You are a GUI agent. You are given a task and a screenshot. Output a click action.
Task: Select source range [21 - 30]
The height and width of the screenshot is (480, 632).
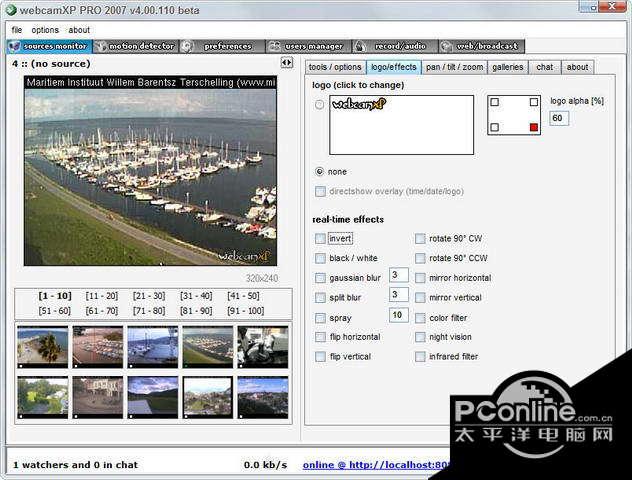pyautogui.click(x=149, y=296)
